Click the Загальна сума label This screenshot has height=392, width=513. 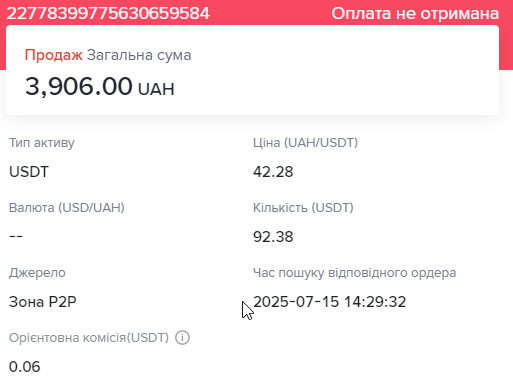[x=139, y=55]
